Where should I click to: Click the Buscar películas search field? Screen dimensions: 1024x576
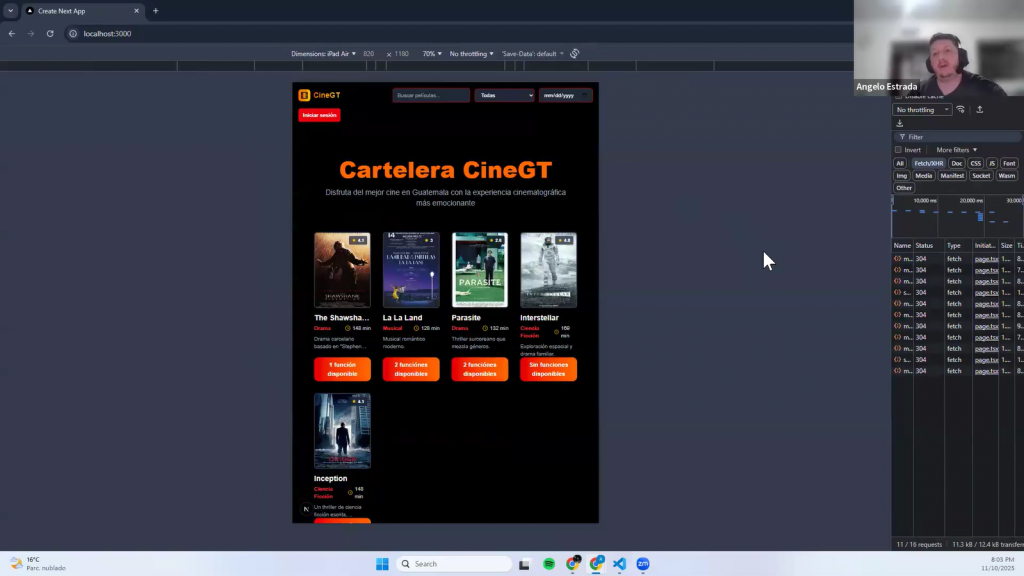coord(430,96)
